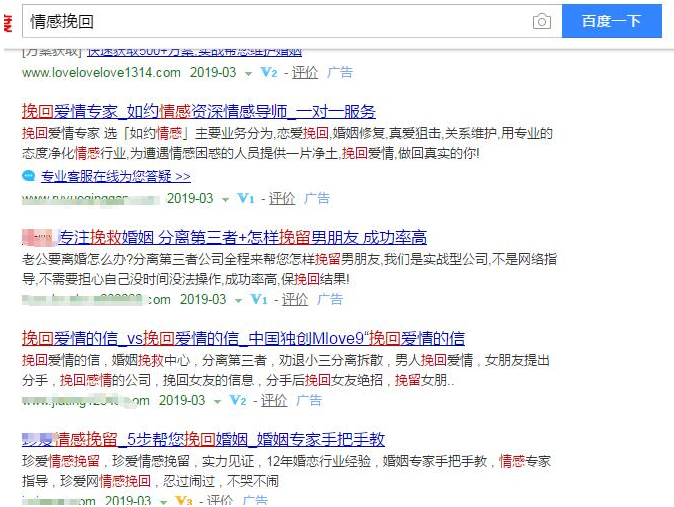
Task: Click the 百度一下 search button
Action: pos(612,21)
